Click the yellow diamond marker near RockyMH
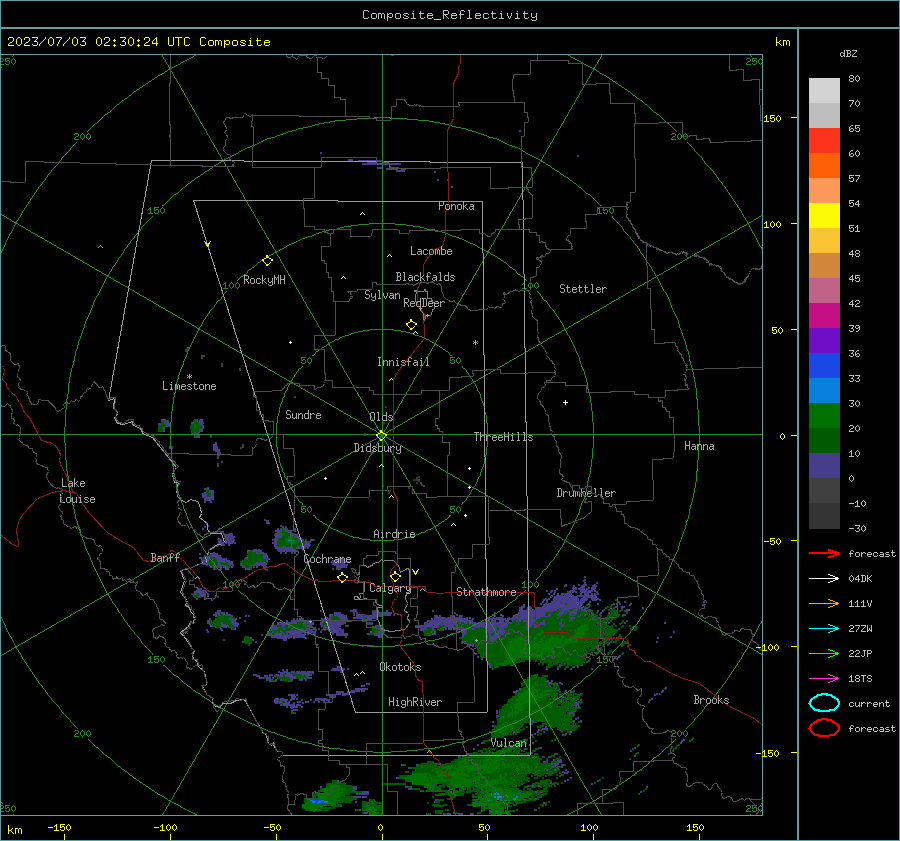This screenshot has height=841, width=900. [x=267, y=261]
